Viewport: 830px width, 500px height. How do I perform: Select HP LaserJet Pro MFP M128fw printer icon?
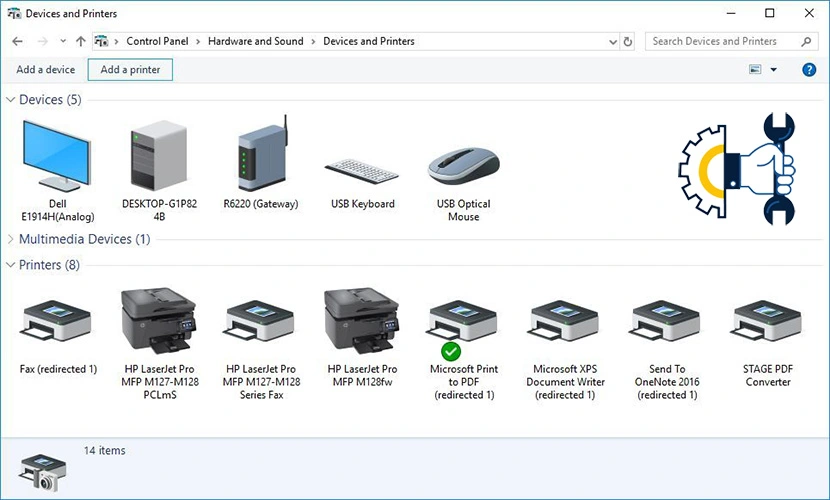pos(362,321)
